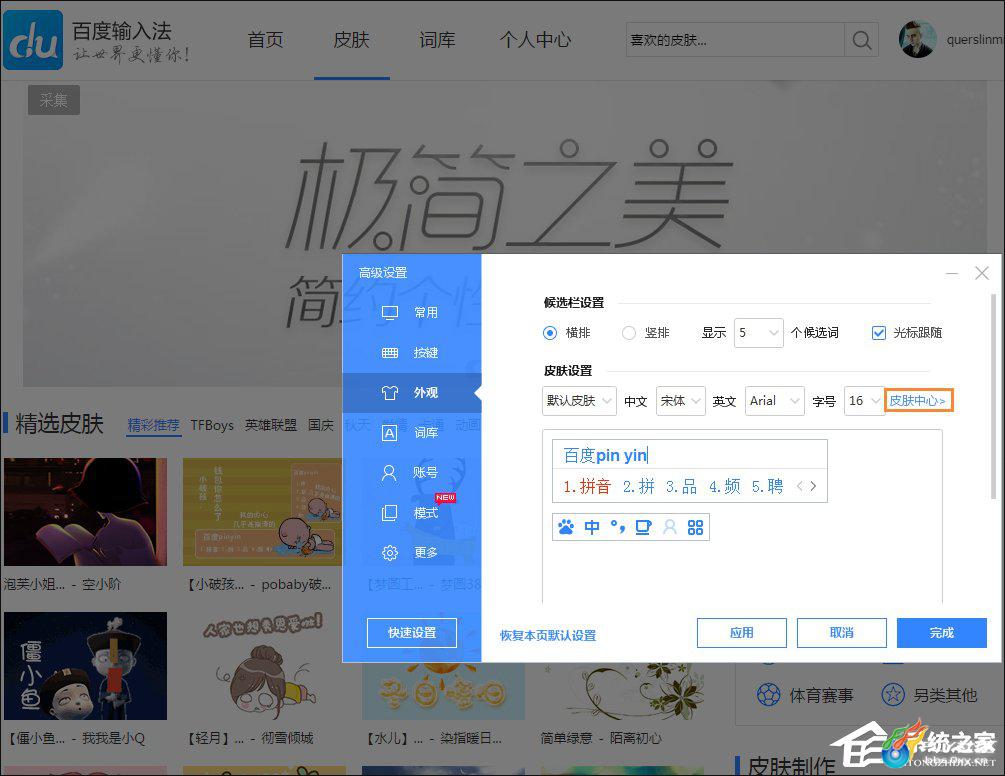Viewport: 1005px width, 776px height.
Task: Click the account person icon on status bar
Action: 670,527
